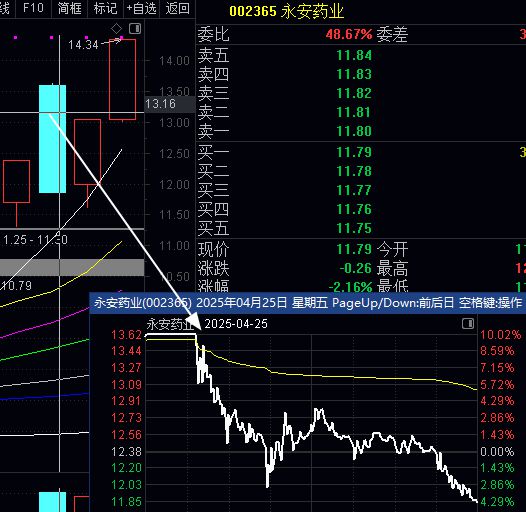Click the 返回 button
Image resolution: width=526 pixels, height=512 pixels.
tap(177, 8)
